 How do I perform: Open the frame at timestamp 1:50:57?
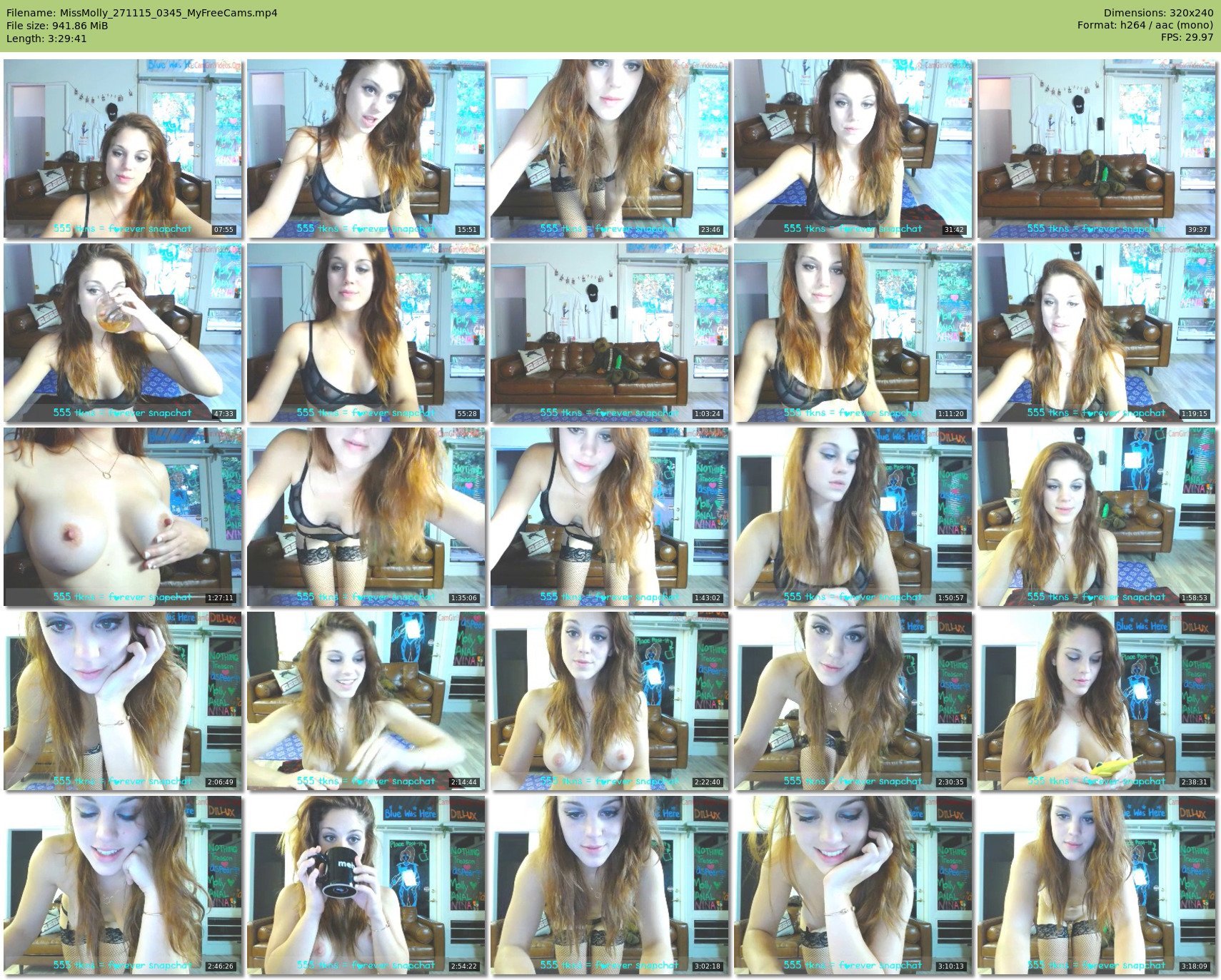[853, 517]
